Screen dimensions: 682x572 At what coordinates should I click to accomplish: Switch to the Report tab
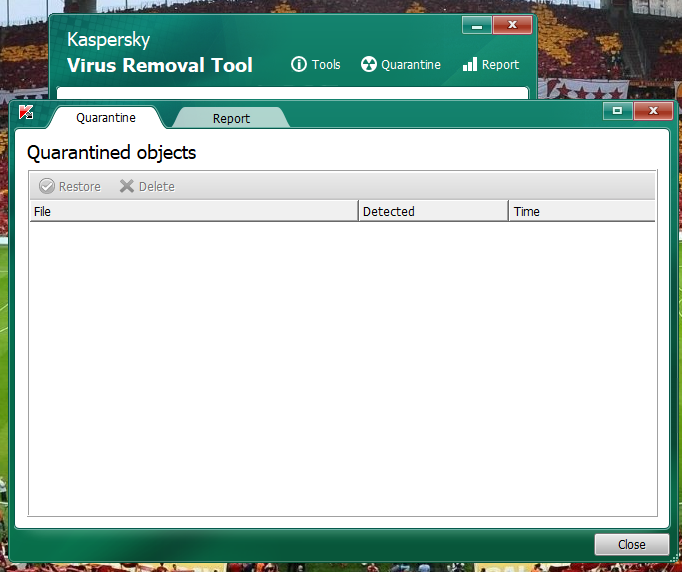[x=231, y=118]
